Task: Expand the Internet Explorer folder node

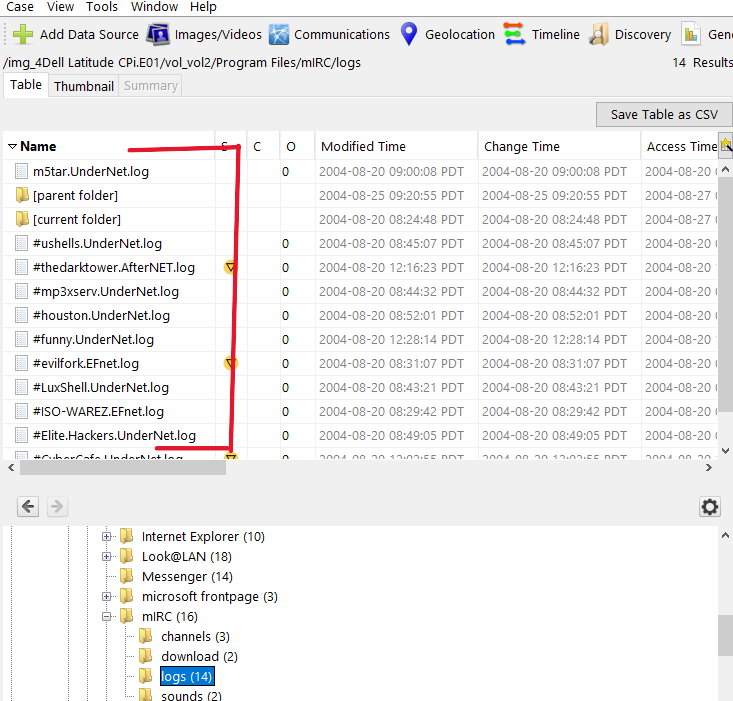Action: tap(107, 537)
